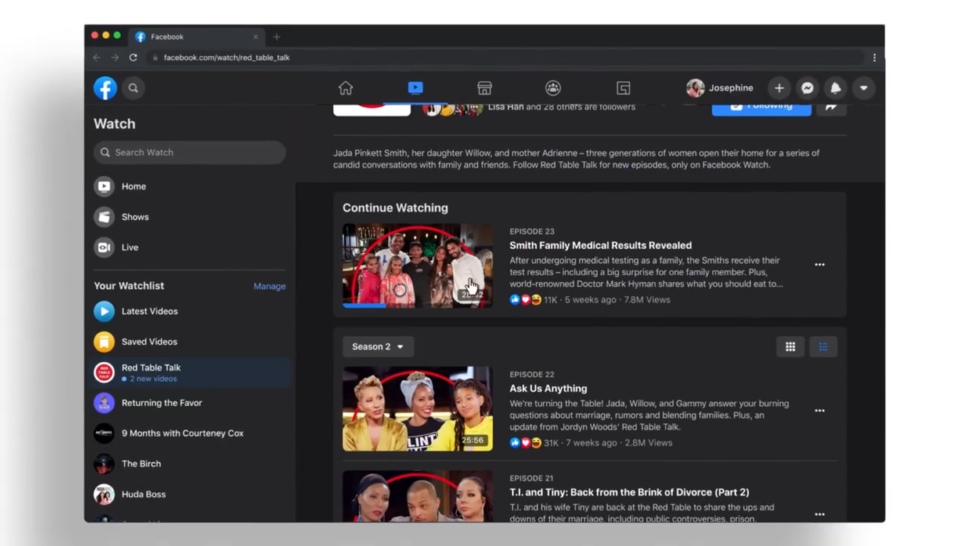
Task: Play the Episode 21 thumbnail
Action: (418, 496)
